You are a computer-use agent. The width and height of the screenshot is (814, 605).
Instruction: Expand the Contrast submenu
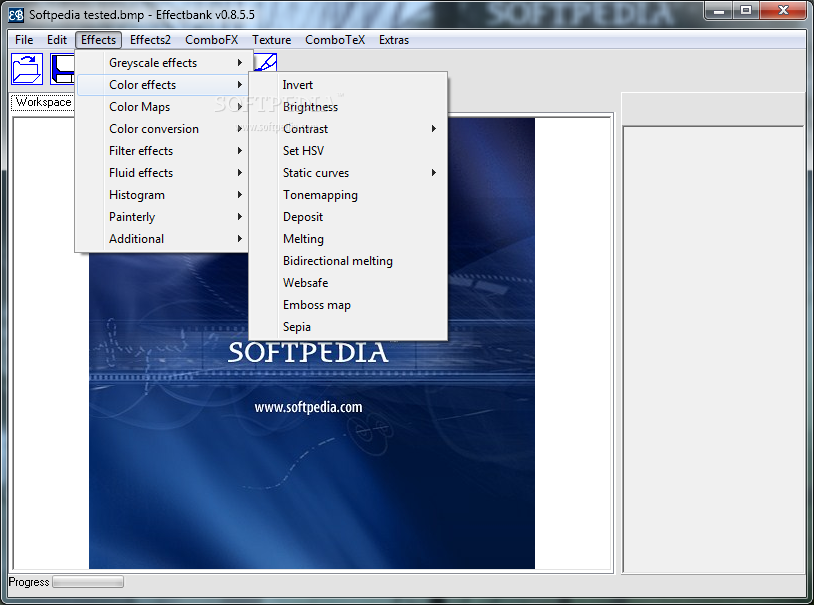pos(348,129)
